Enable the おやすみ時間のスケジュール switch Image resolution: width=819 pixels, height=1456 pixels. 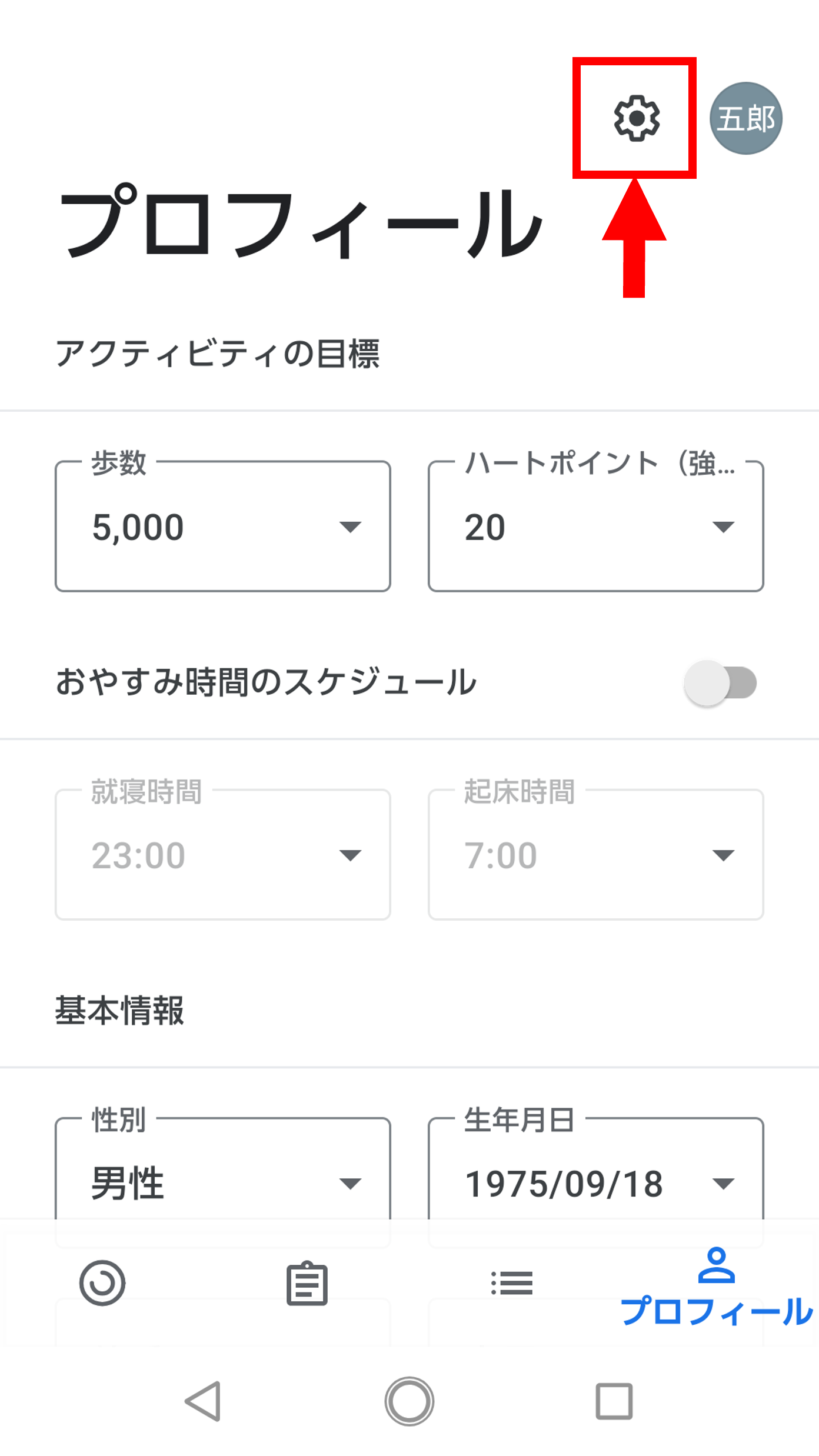pyautogui.click(x=721, y=683)
